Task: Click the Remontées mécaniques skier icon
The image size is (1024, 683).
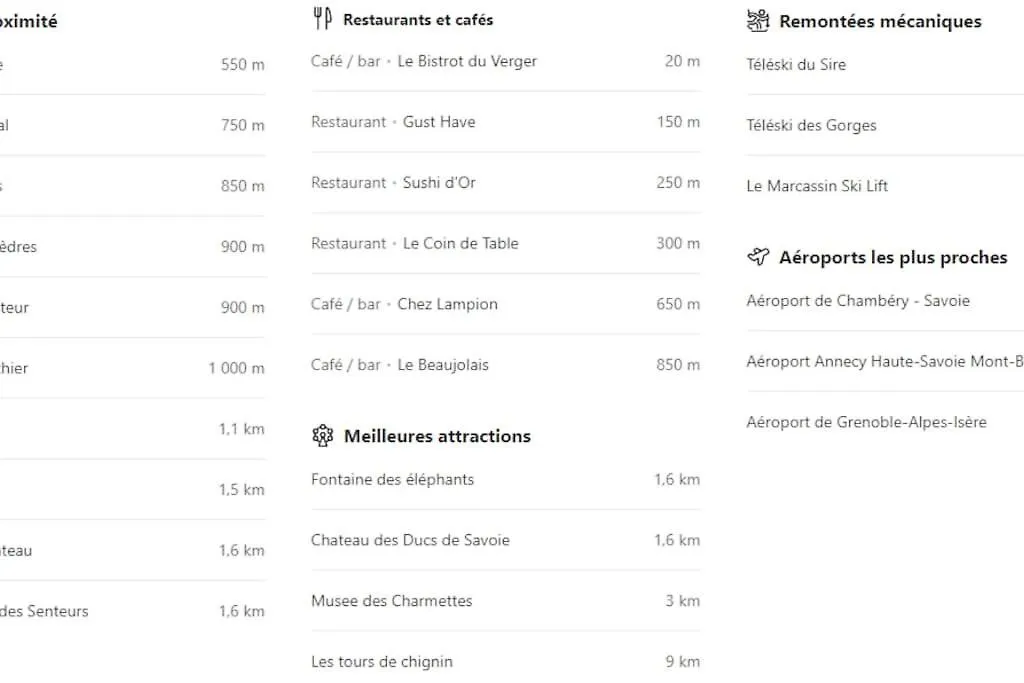Action: point(758,20)
